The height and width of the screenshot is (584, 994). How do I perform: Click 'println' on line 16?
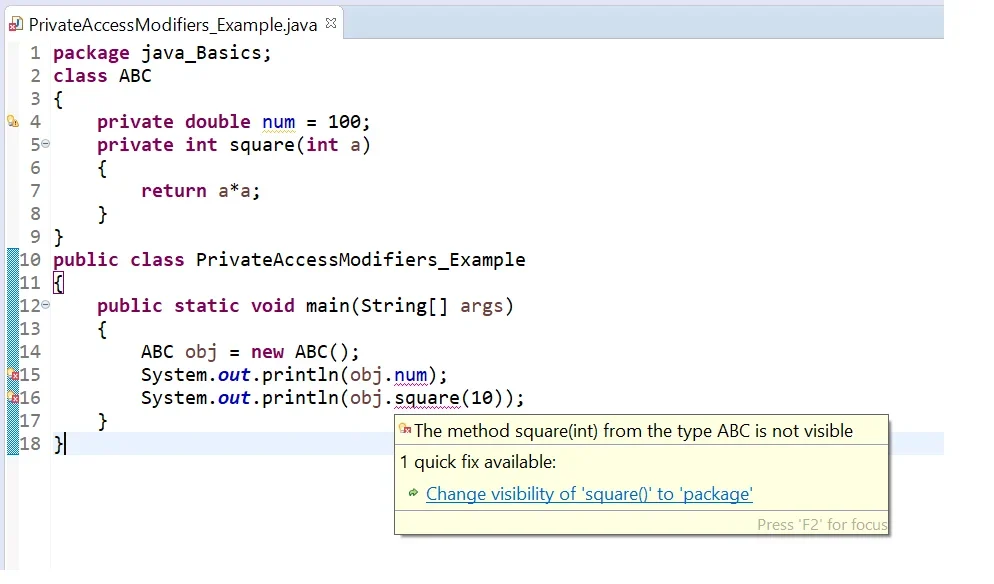[300, 398]
